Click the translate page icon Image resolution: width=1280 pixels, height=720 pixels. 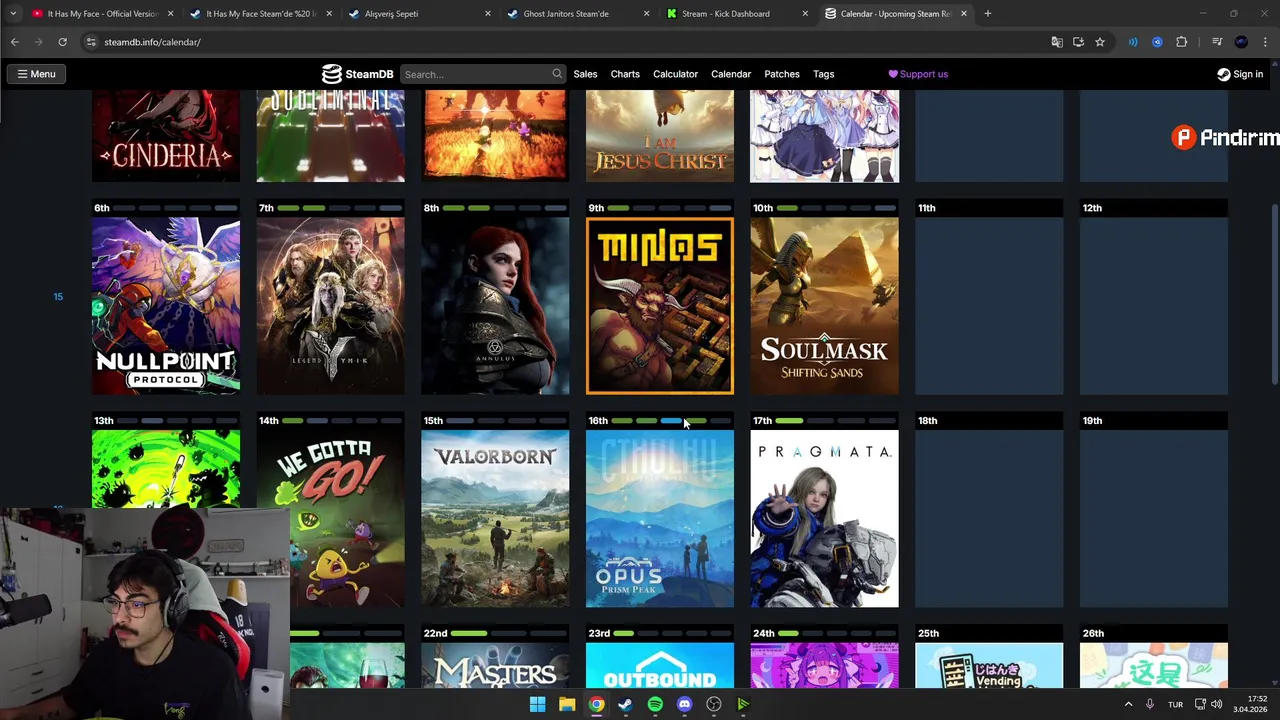click(x=1057, y=42)
